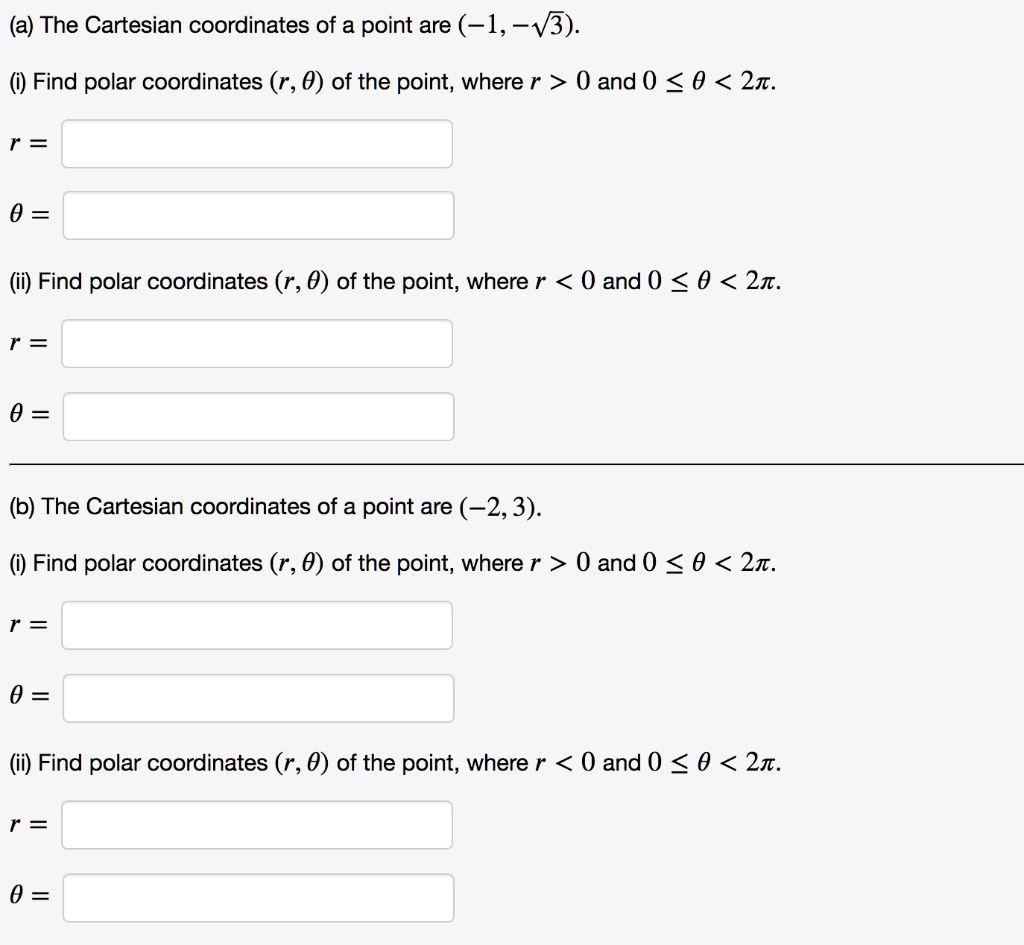This screenshot has height=945, width=1024.
Task: Click the part (b)(i) instruction with r > 0
Action: pyautogui.click(x=392, y=564)
